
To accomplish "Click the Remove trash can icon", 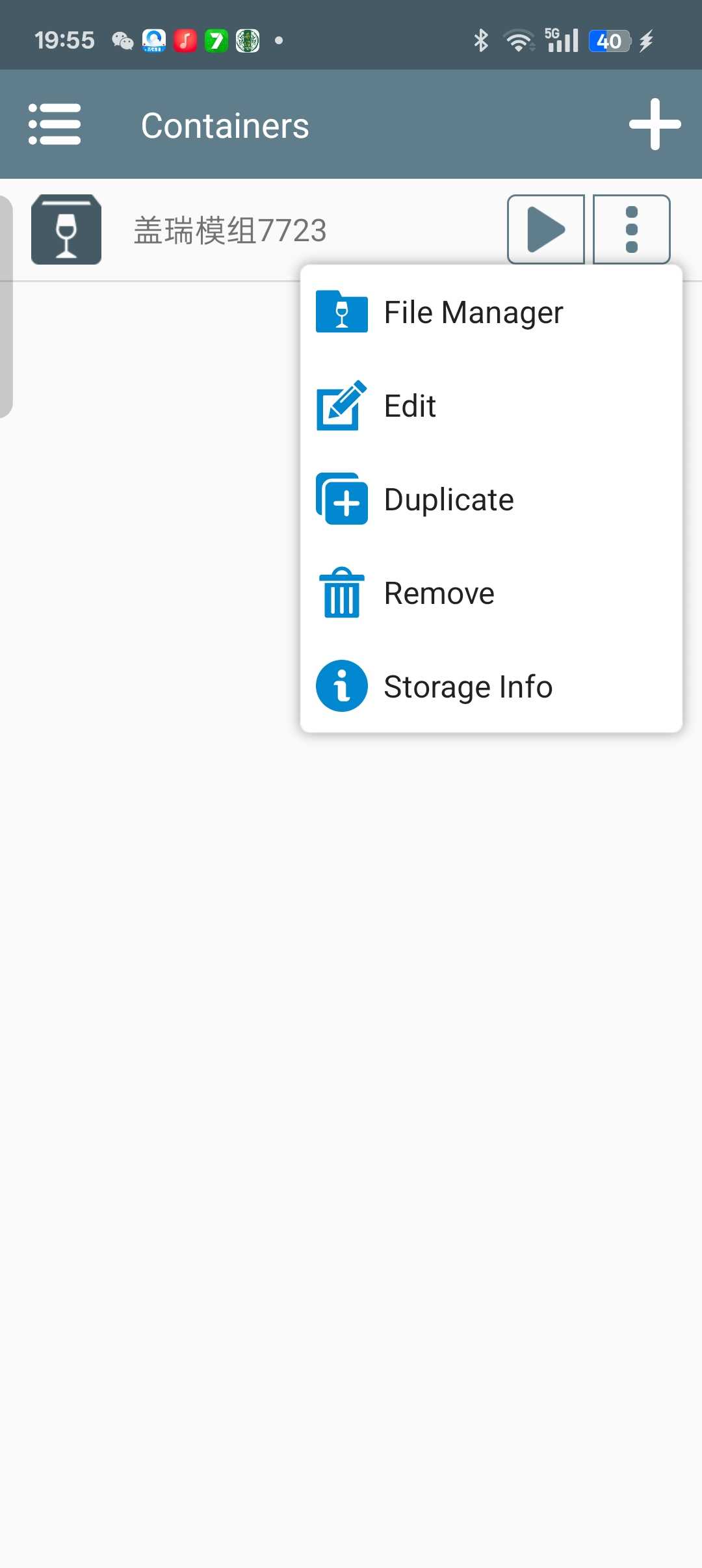I will 342,593.
